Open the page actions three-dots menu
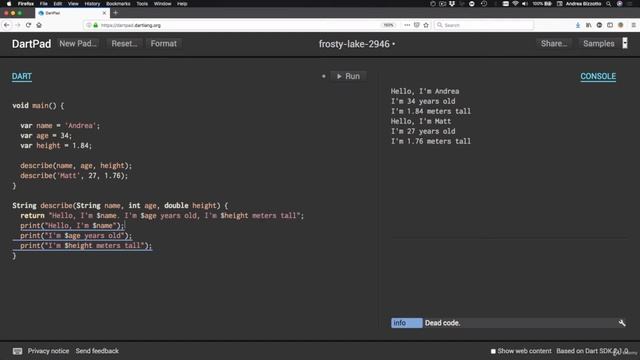The image size is (640, 360). tap(407, 25)
